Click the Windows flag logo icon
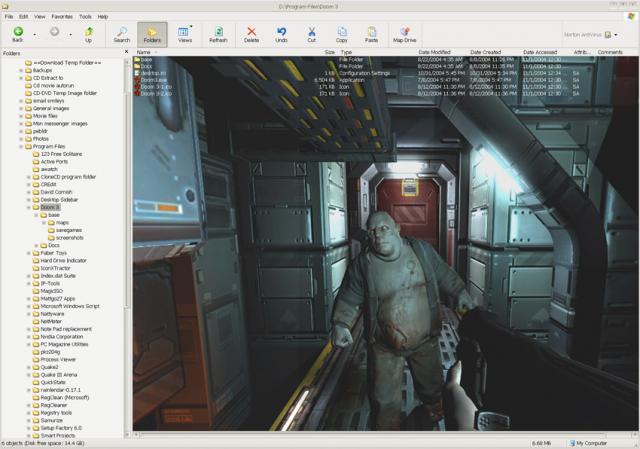The height and width of the screenshot is (449, 640). 632,17
